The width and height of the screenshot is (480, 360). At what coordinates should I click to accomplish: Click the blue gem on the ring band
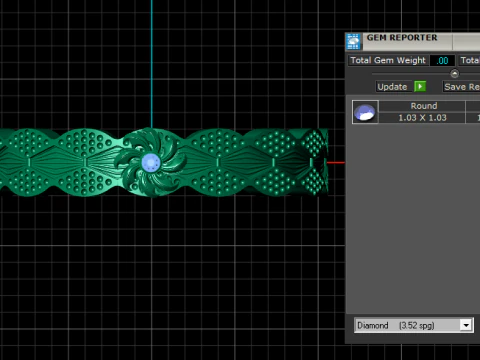(151, 163)
